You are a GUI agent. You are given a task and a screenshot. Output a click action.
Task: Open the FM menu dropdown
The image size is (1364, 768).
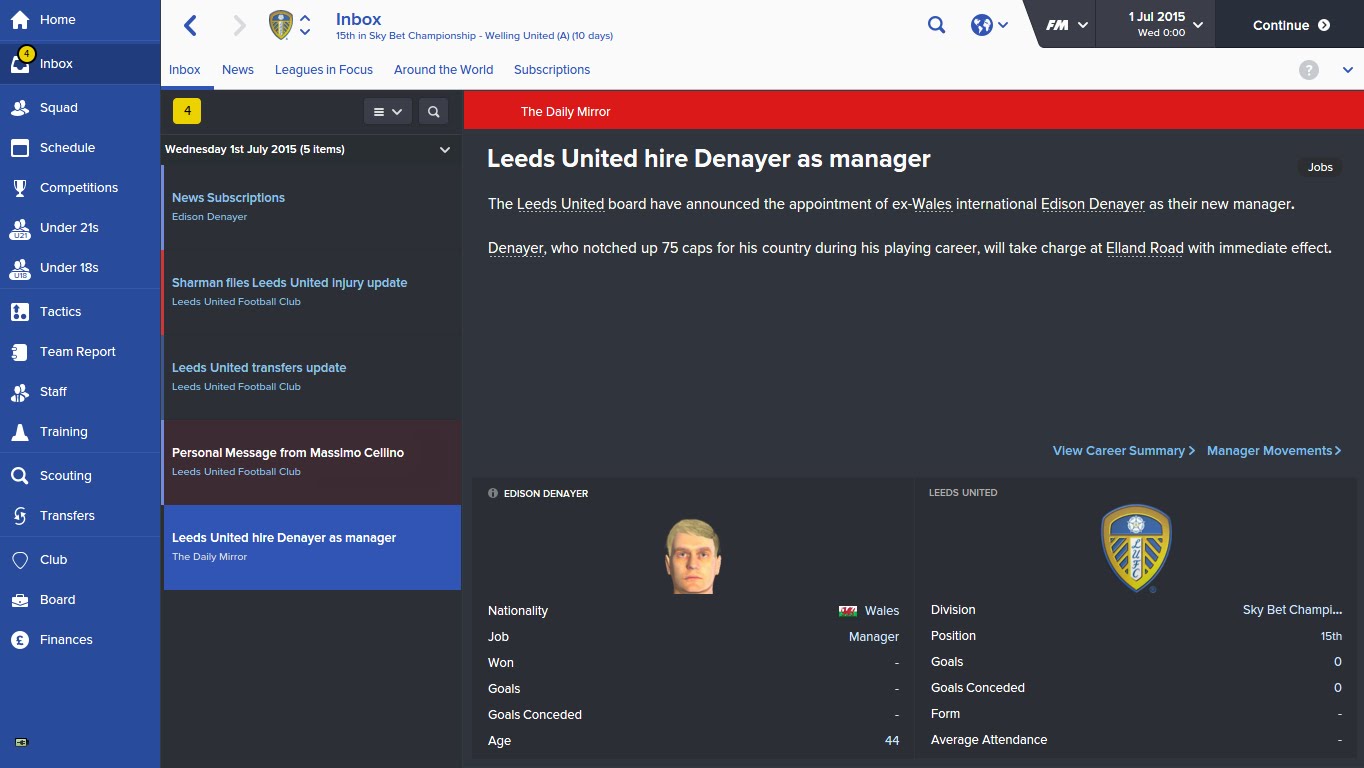pyautogui.click(x=1067, y=25)
